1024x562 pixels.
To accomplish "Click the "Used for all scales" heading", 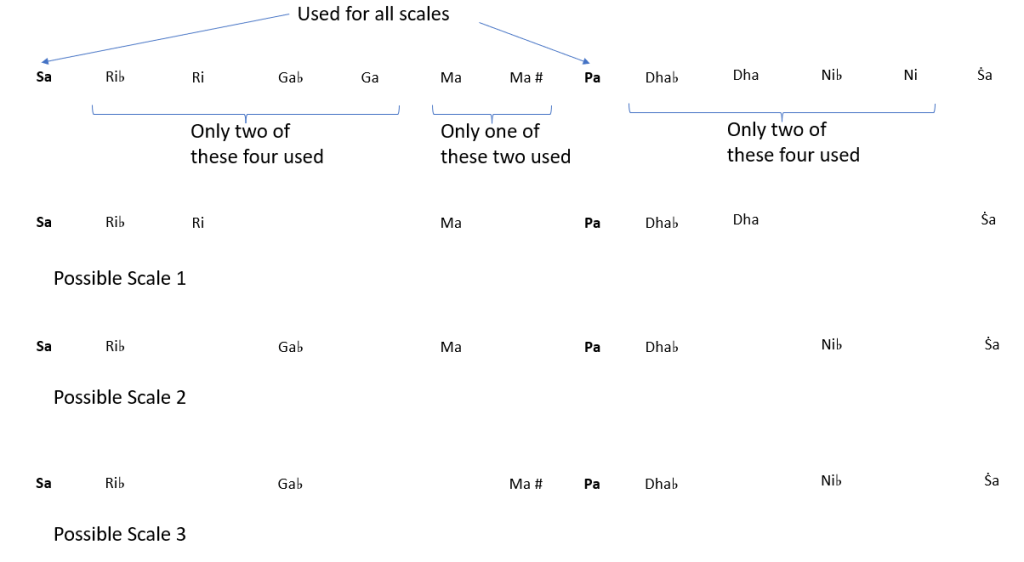I will click(373, 14).
